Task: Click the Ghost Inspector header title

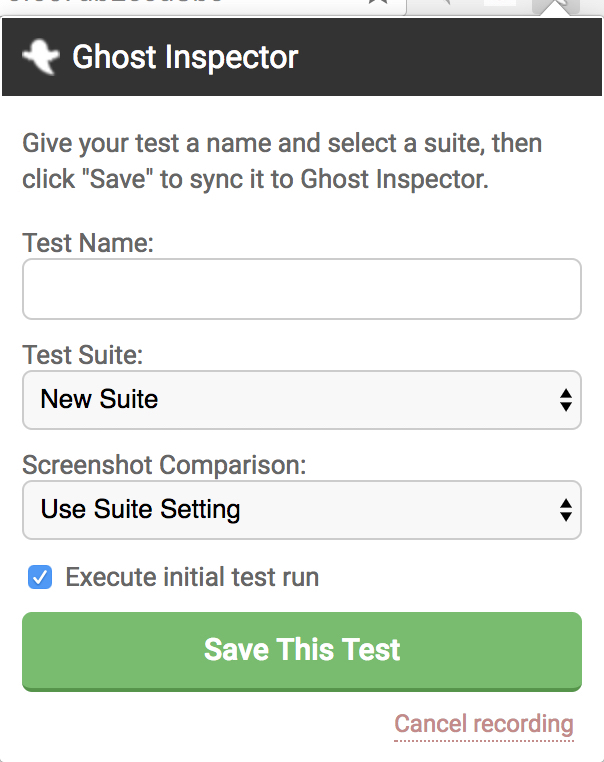Action: (x=185, y=57)
